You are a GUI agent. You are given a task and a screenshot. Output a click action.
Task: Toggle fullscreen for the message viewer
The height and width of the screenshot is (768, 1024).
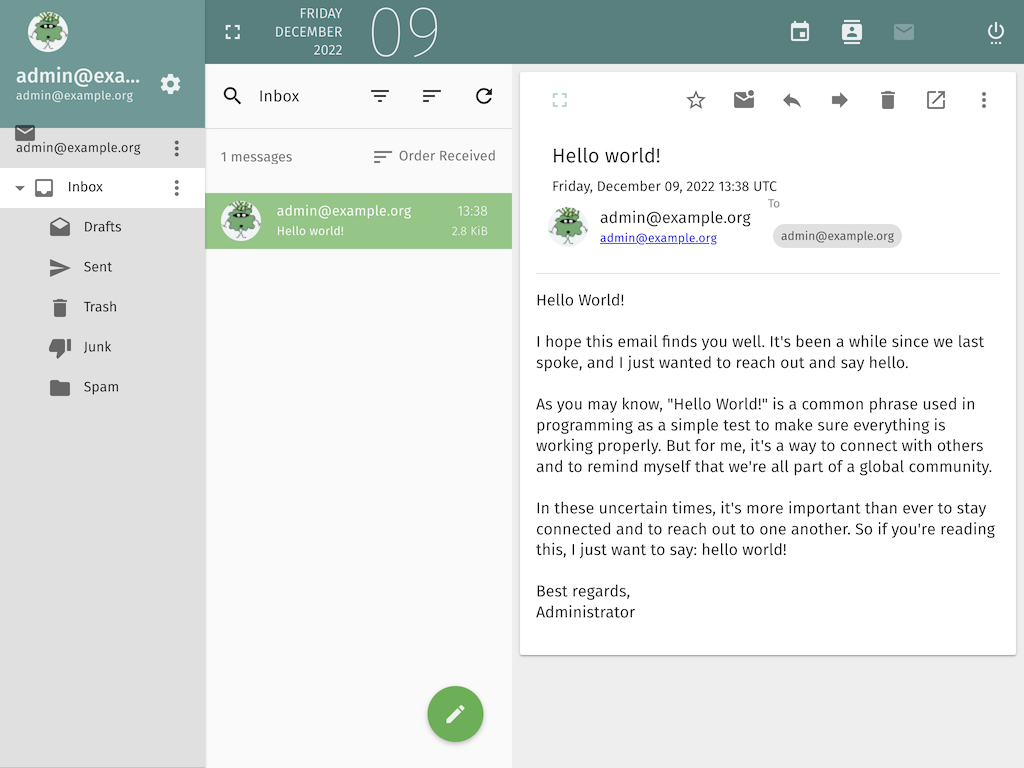560,100
